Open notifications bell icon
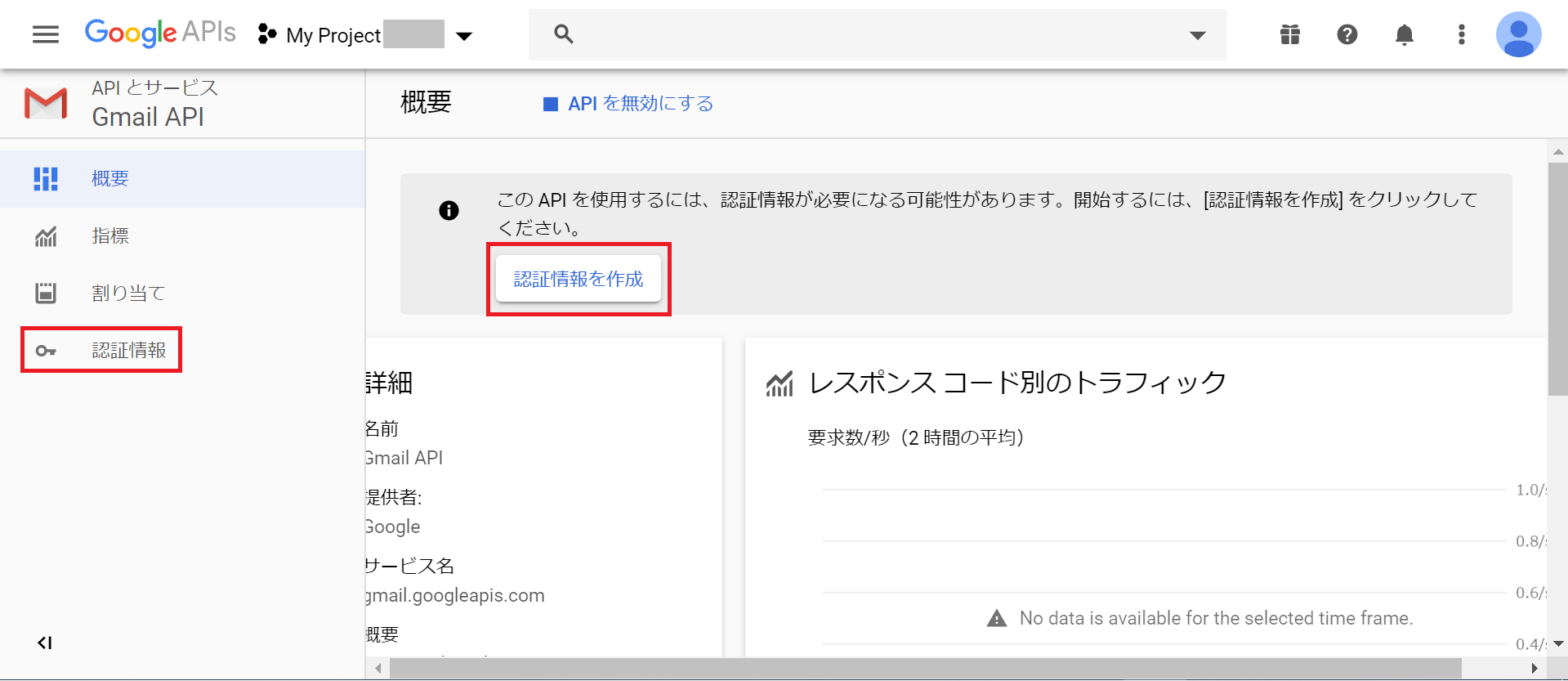Viewport: 1568px width, 681px height. [x=1405, y=34]
